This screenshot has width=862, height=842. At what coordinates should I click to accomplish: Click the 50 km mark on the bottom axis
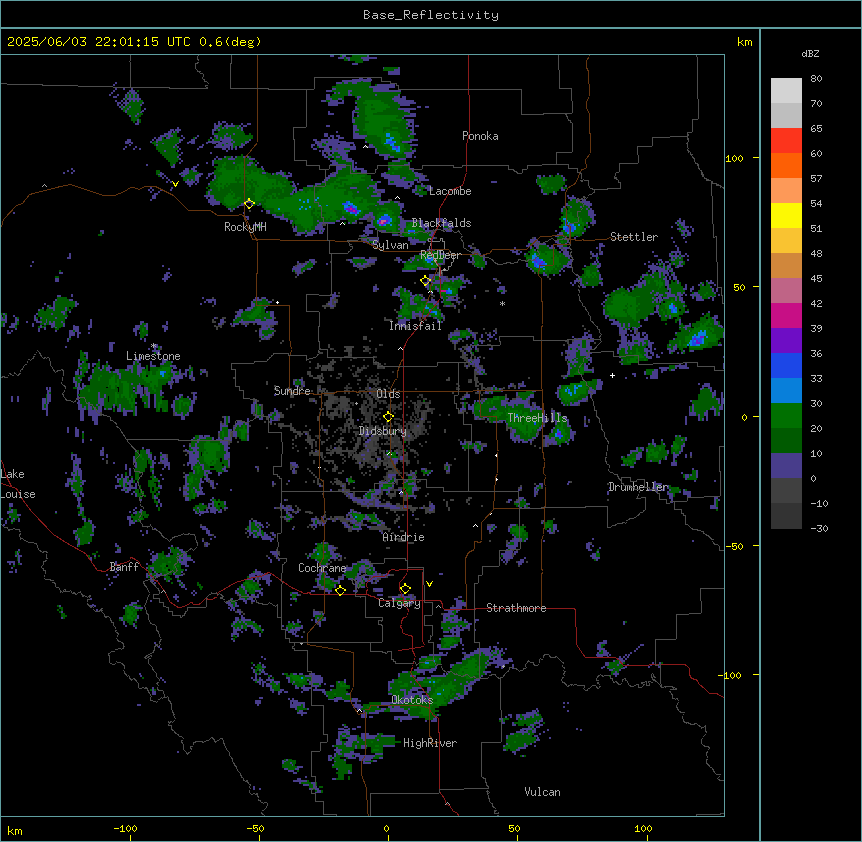[514, 828]
